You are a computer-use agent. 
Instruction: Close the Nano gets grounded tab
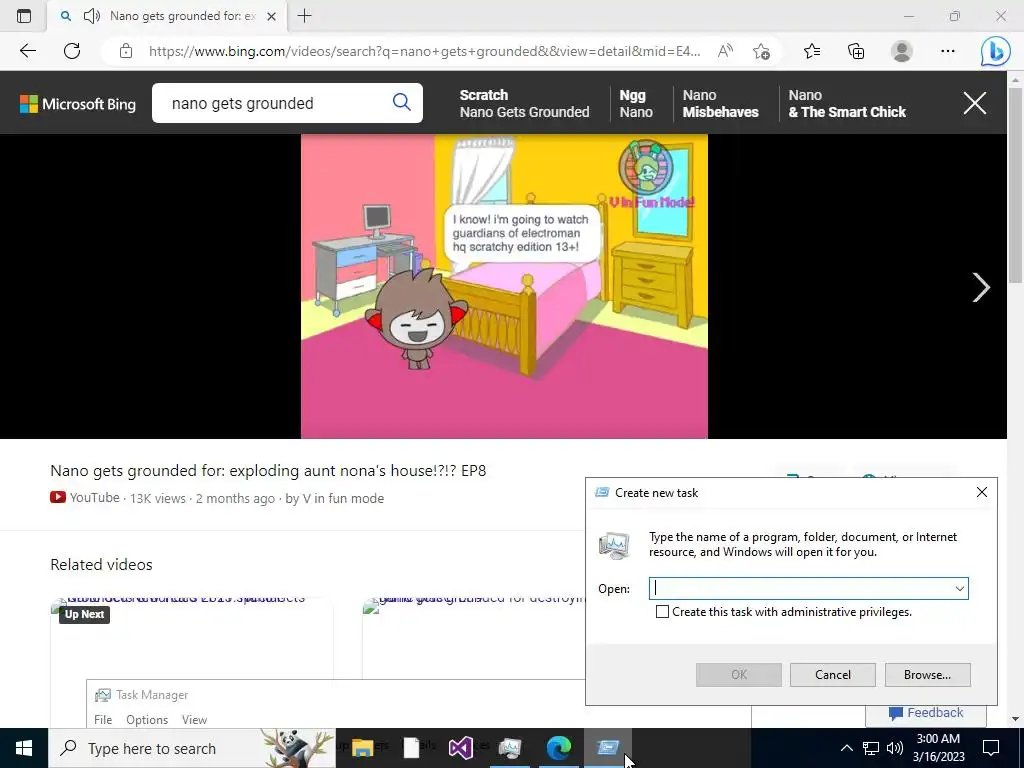[x=272, y=16]
